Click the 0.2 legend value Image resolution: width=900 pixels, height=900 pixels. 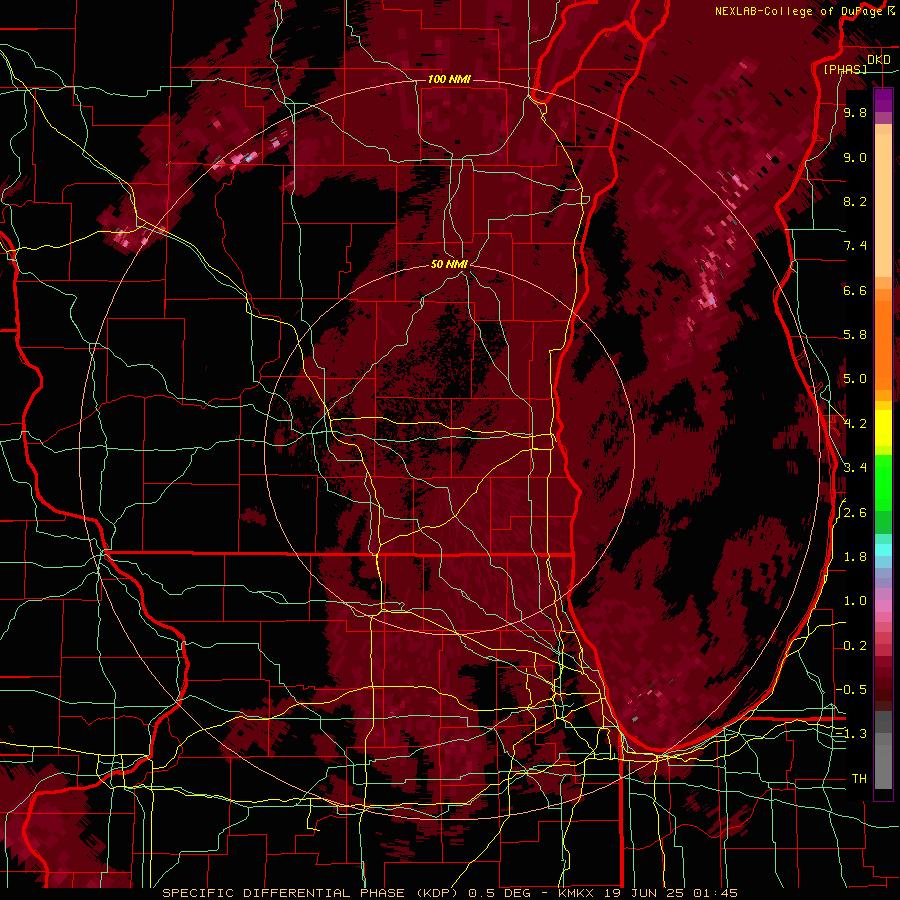tap(855, 646)
